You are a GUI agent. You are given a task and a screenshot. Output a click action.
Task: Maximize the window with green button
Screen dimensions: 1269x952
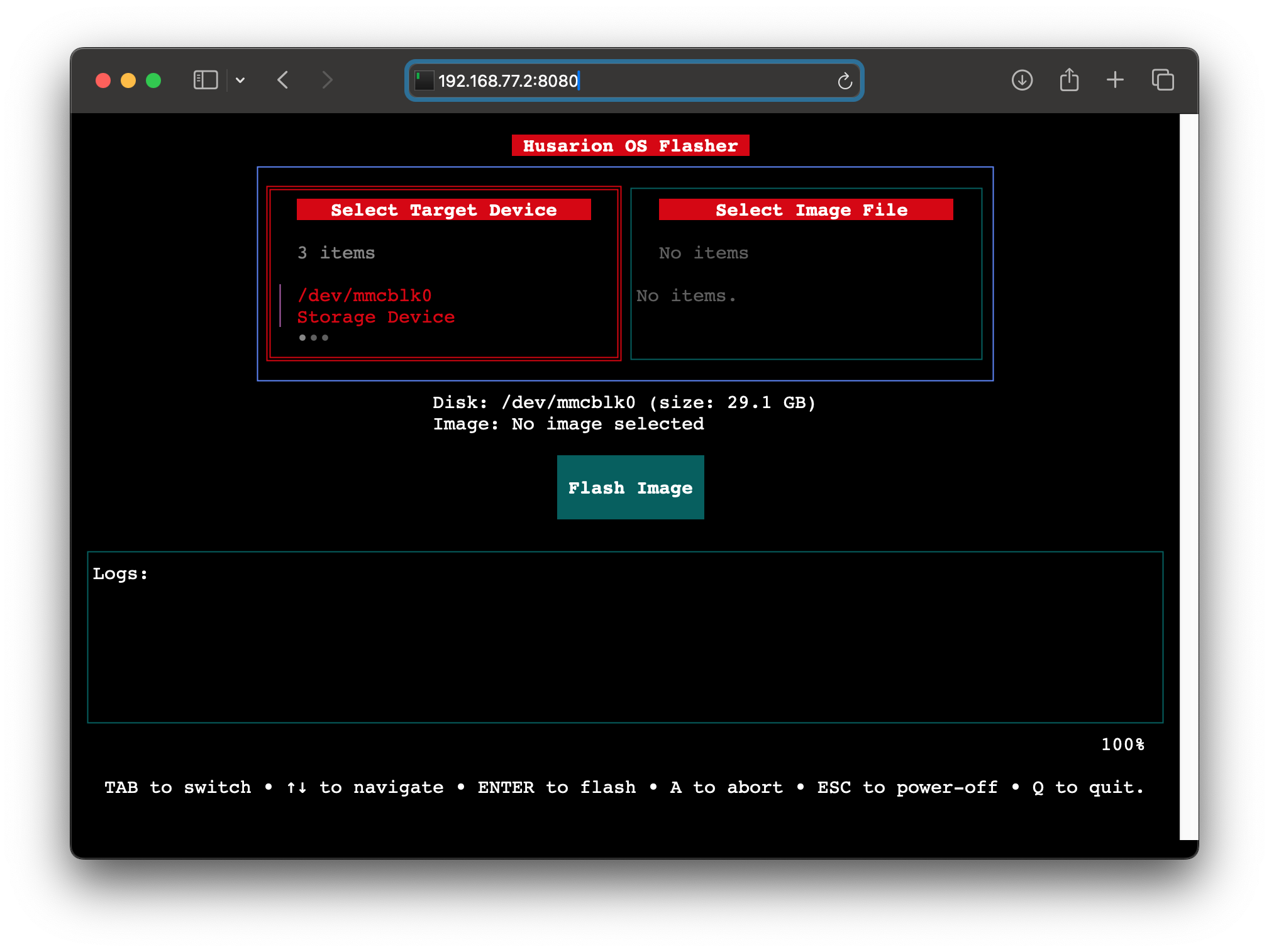pyautogui.click(x=153, y=80)
